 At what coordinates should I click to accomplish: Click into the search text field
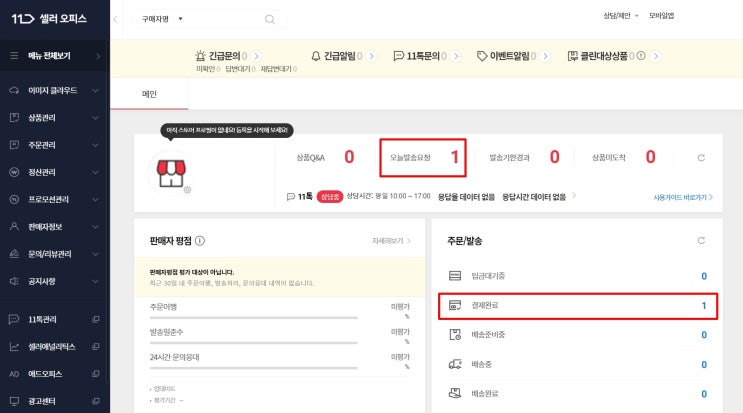[225, 19]
